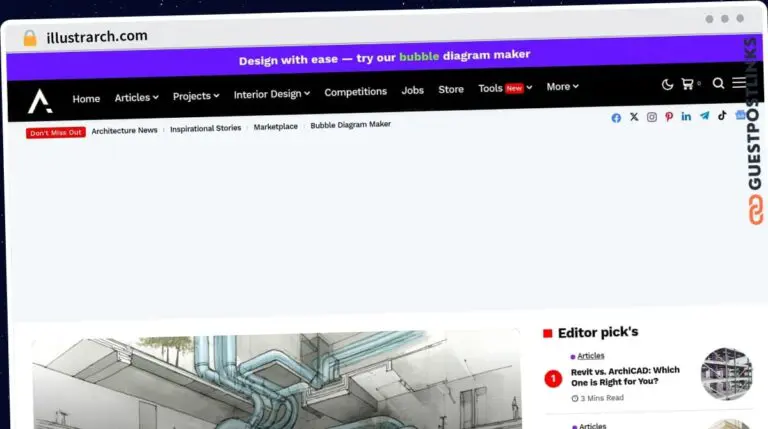Open the hamburger menu icon
This screenshot has height=429, width=768.
[739, 82]
